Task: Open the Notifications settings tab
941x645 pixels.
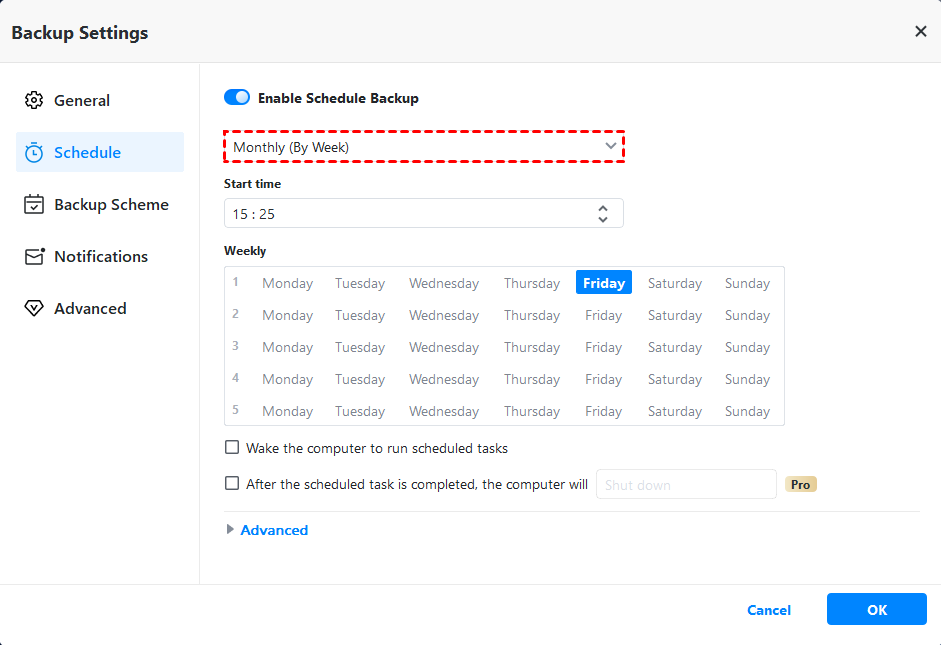Action: point(101,257)
